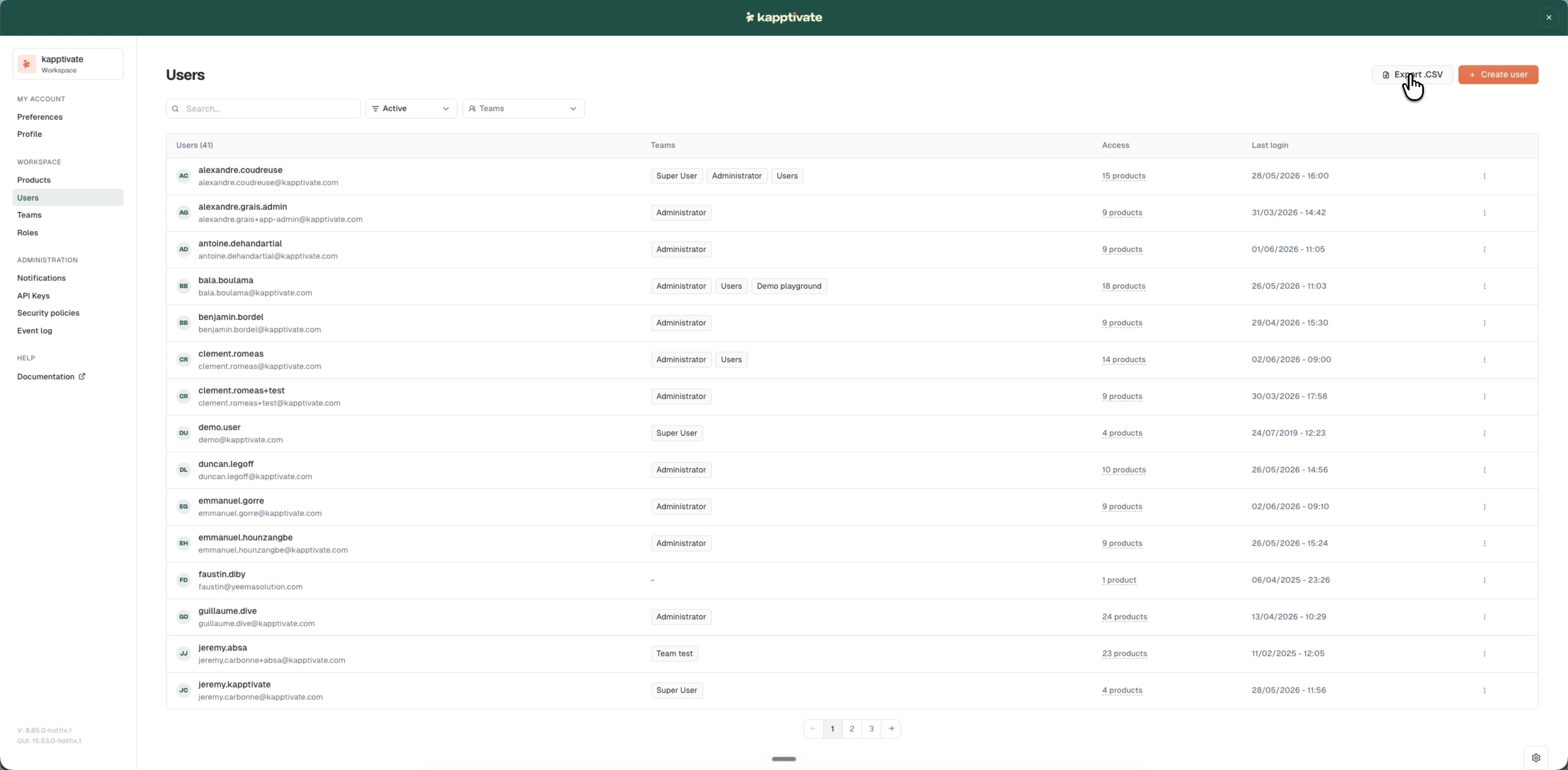Open row menu for alexandre.coudreuse
The width and height of the screenshot is (1568, 770).
[1484, 176]
